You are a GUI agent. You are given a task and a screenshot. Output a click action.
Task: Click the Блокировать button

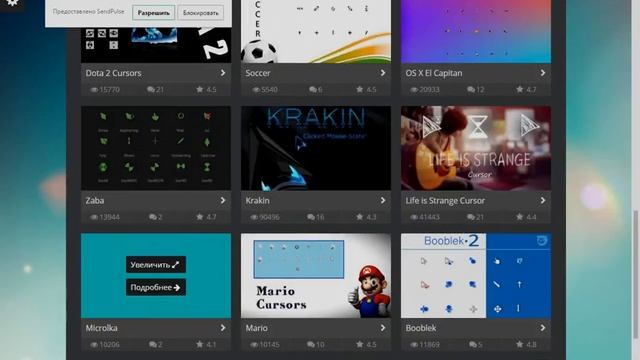200,13
